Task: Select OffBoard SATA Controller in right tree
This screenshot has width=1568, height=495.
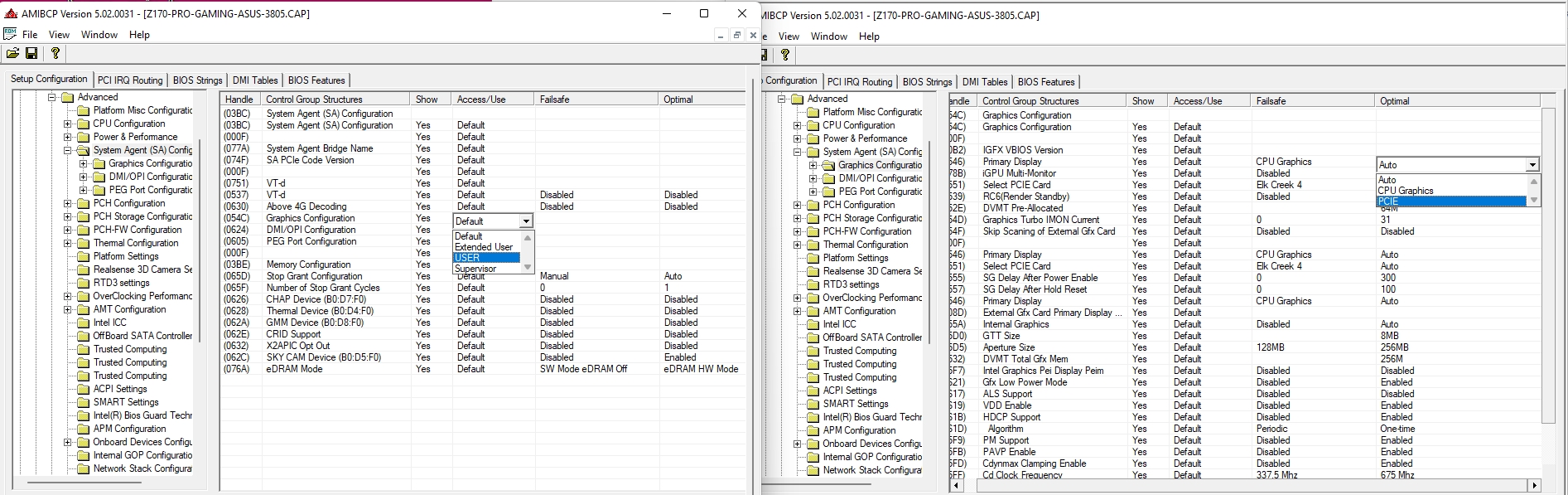Action: (x=872, y=337)
